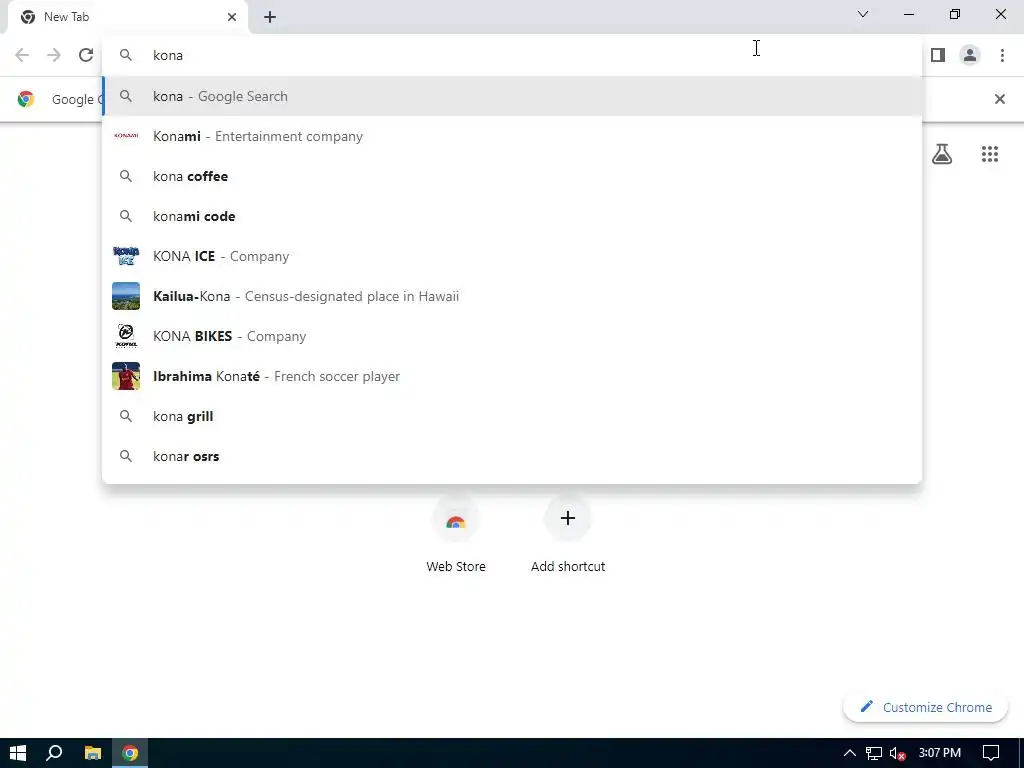Select the New Tab tab

point(127,17)
